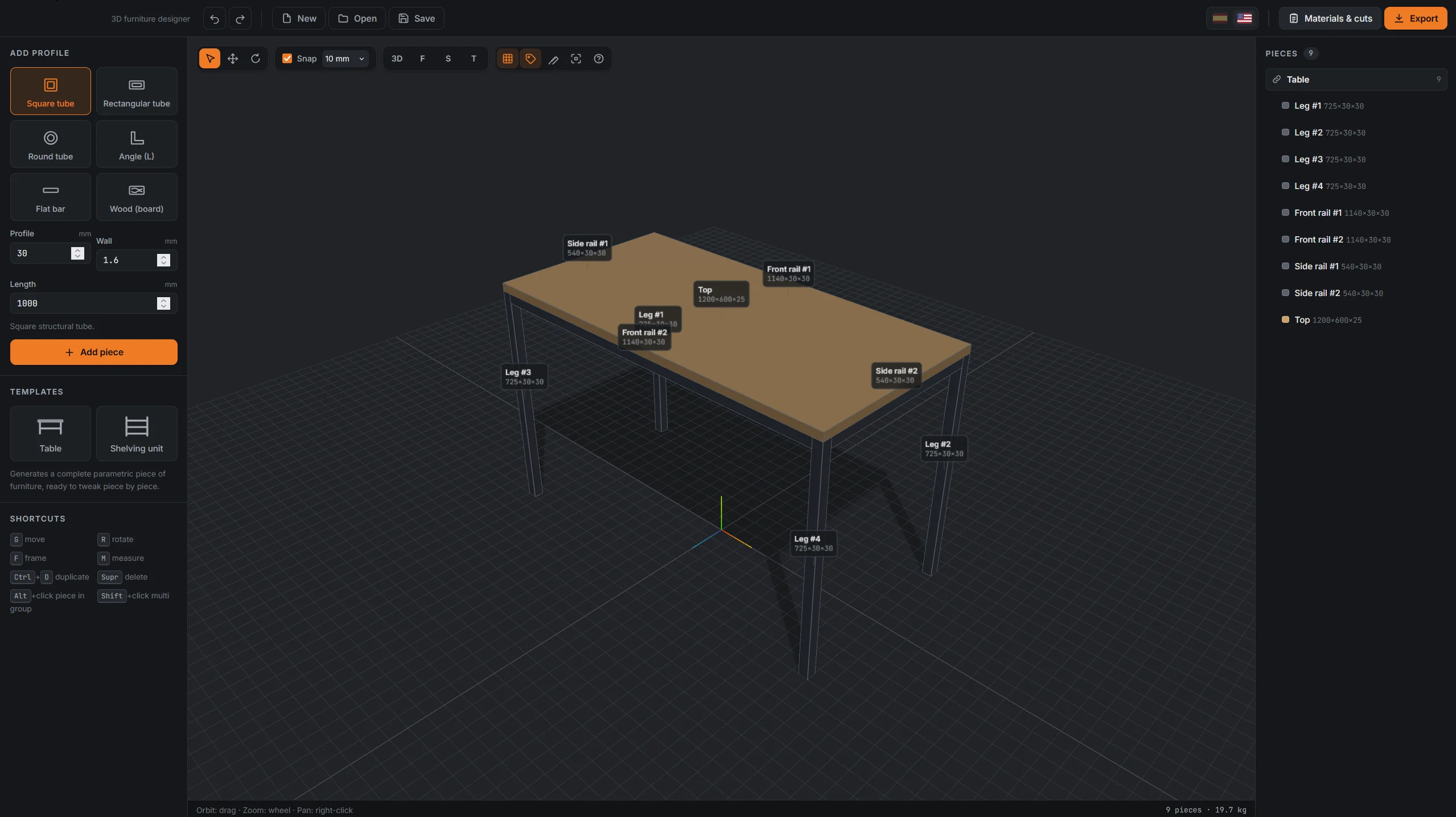Select the Square tube profile
Screen dimensions: 1456x817
51,91
